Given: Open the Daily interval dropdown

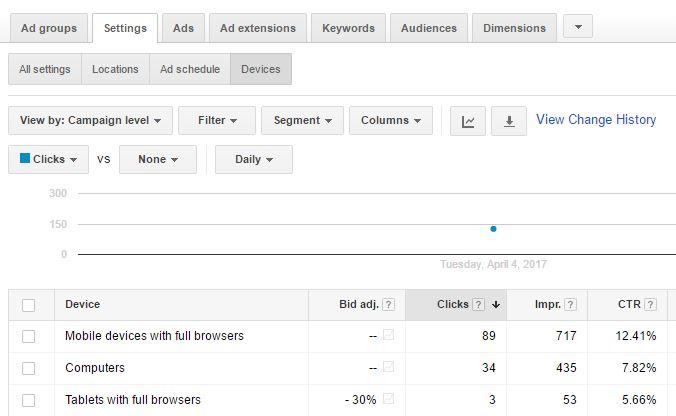Looking at the screenshot, I should pyautogui.click(x=254, y=160).
